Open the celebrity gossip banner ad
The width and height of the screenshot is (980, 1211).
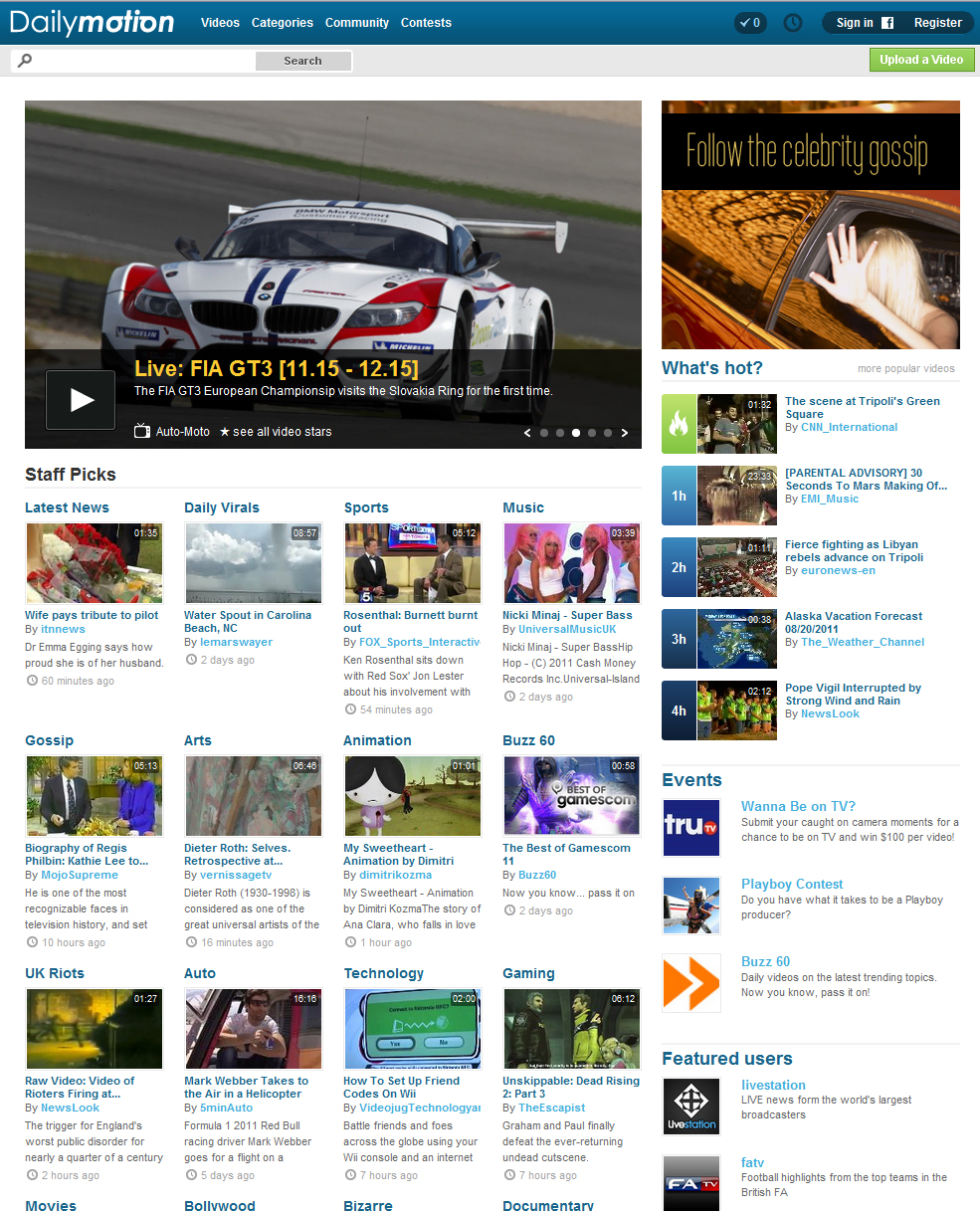(x=811, y=225)
